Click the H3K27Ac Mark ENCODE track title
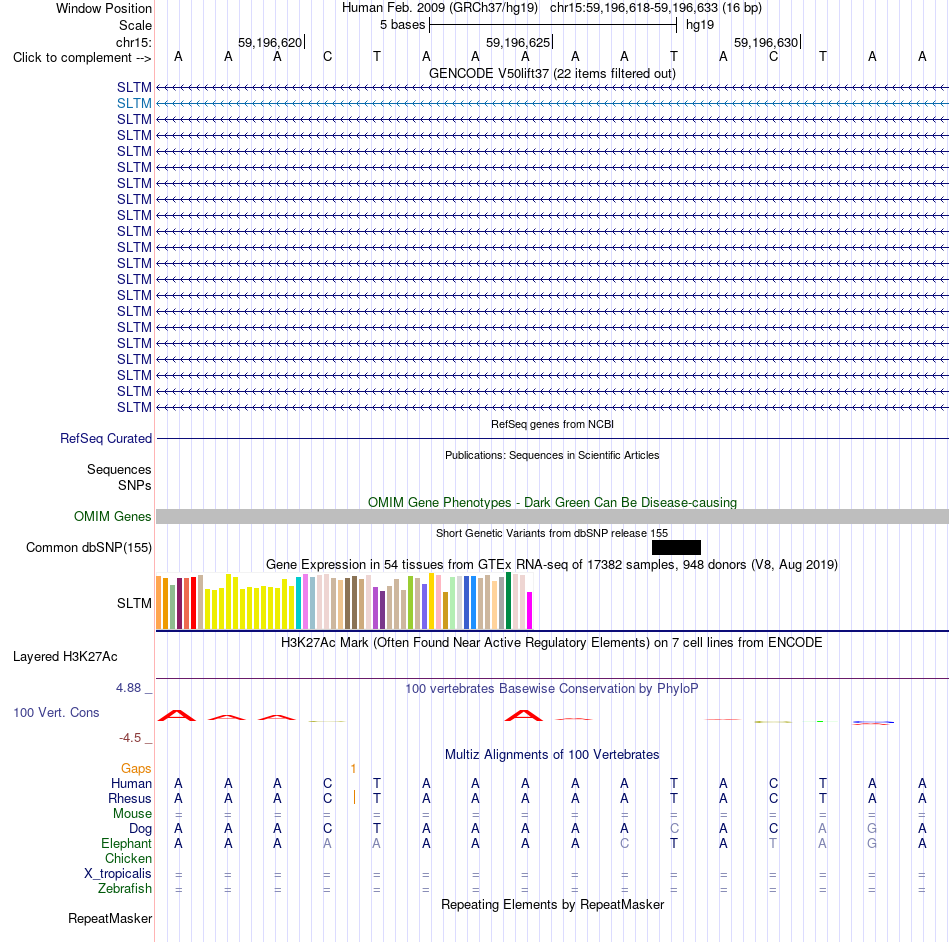 (x=552, y=642)
